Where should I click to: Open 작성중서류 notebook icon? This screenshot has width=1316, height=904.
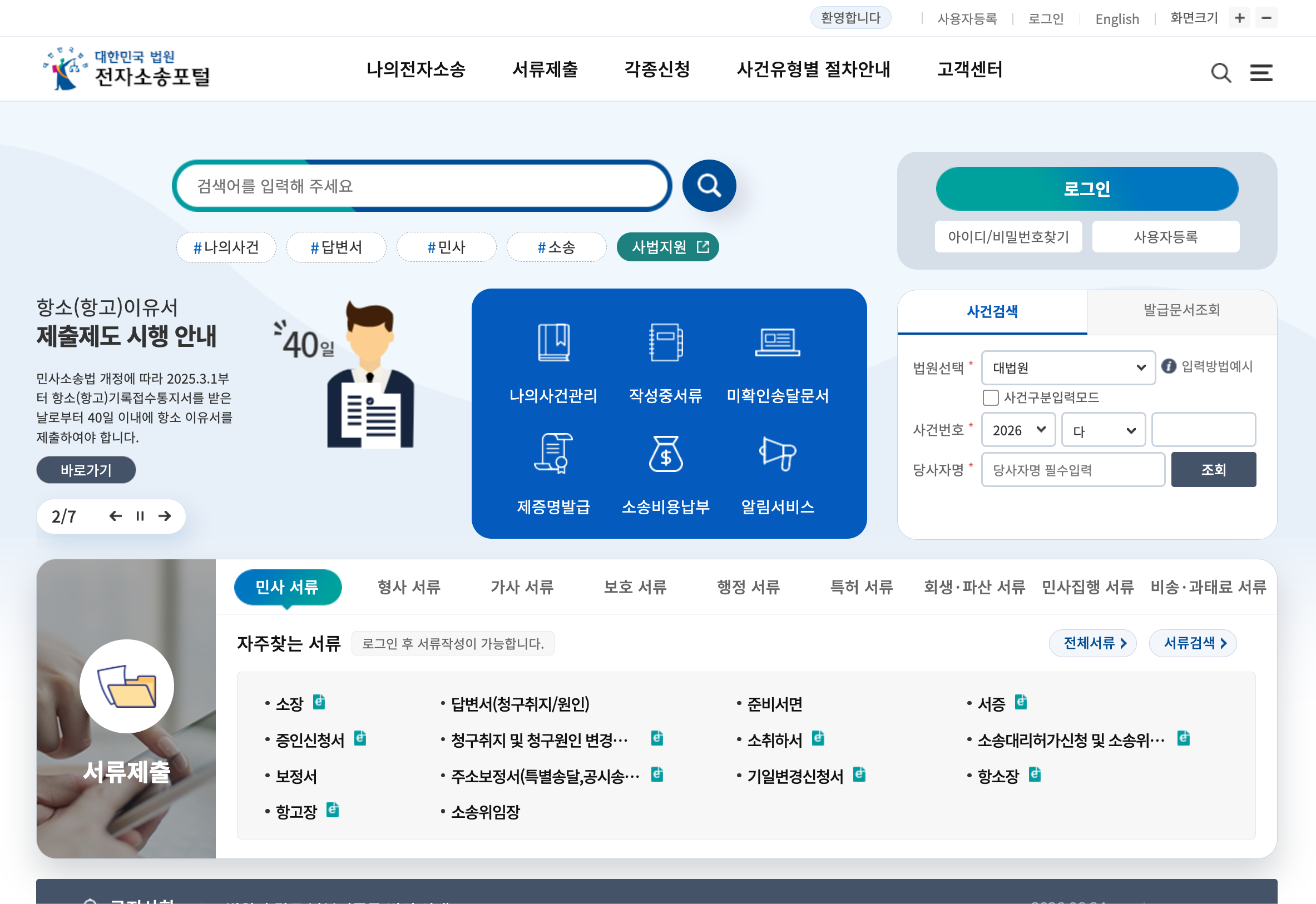pos(666,342)
